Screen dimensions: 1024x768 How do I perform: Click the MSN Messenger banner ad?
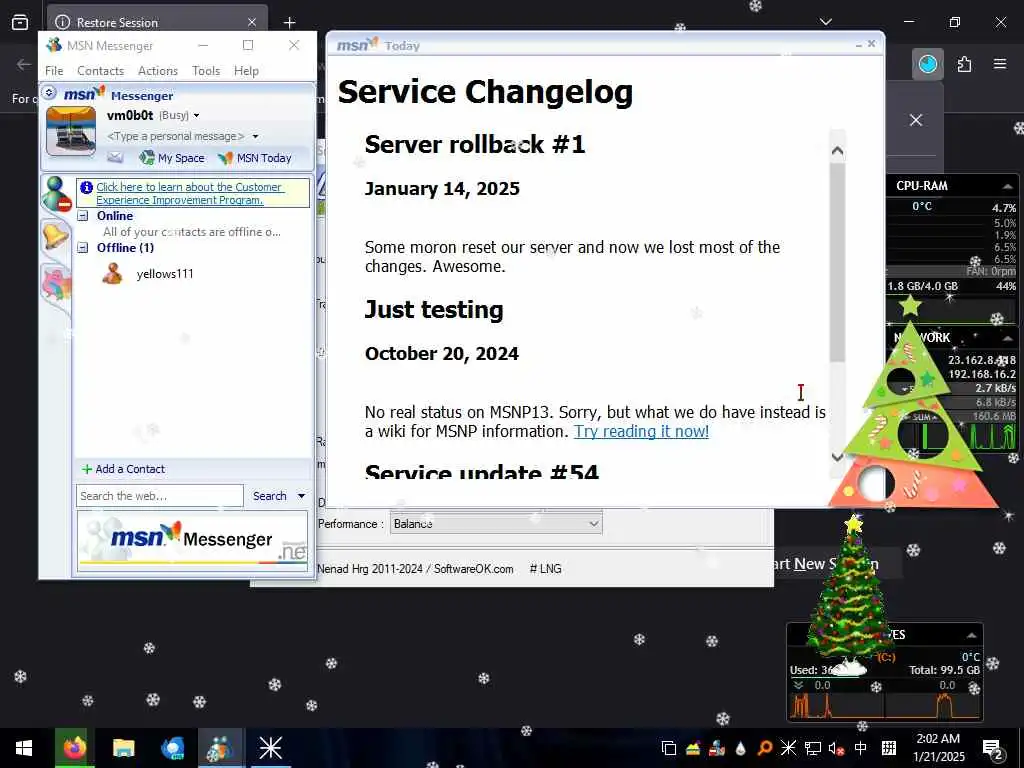pyautogui.click(x=192, y=541)
